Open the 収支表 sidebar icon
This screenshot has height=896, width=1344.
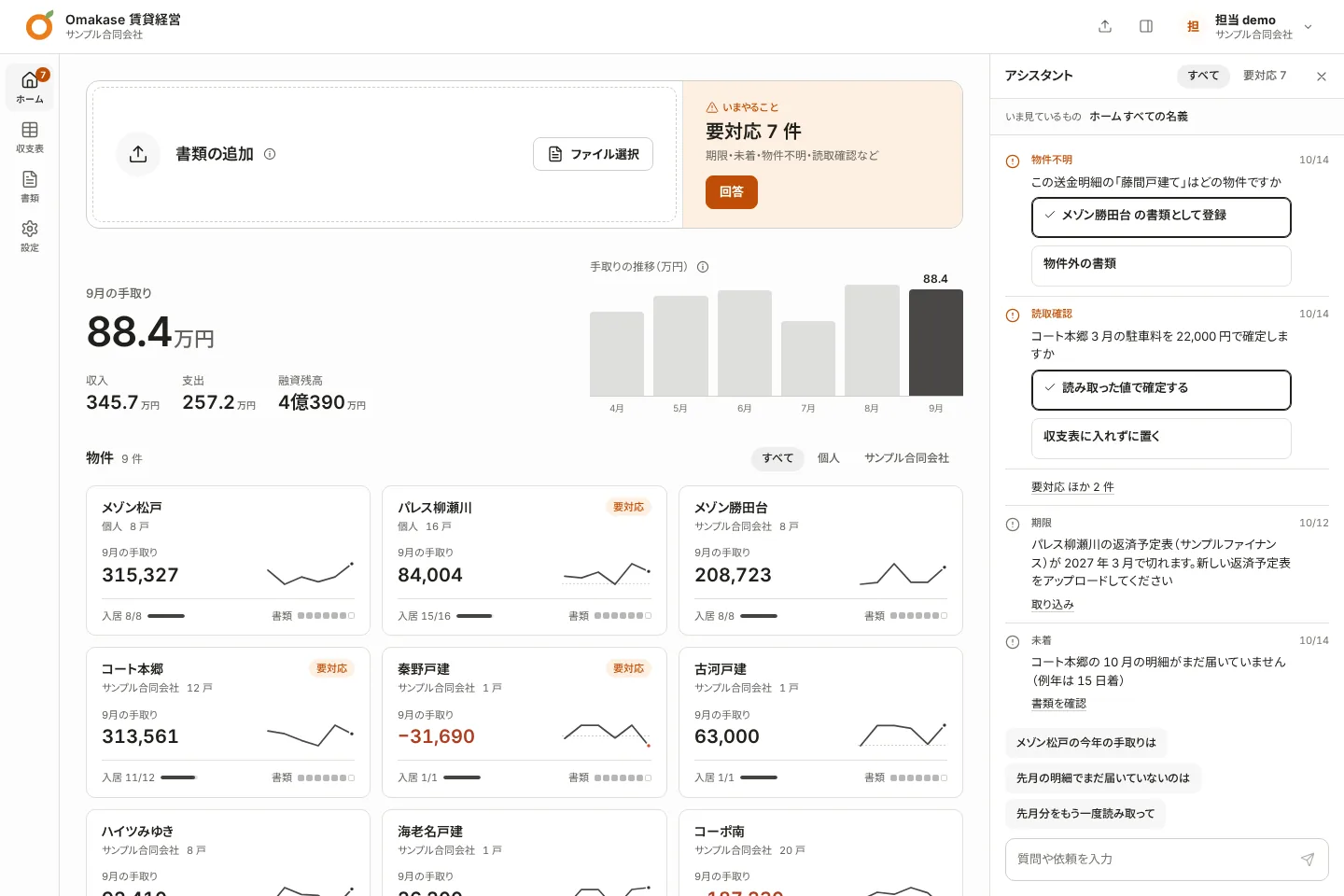(x=30, y=136)
